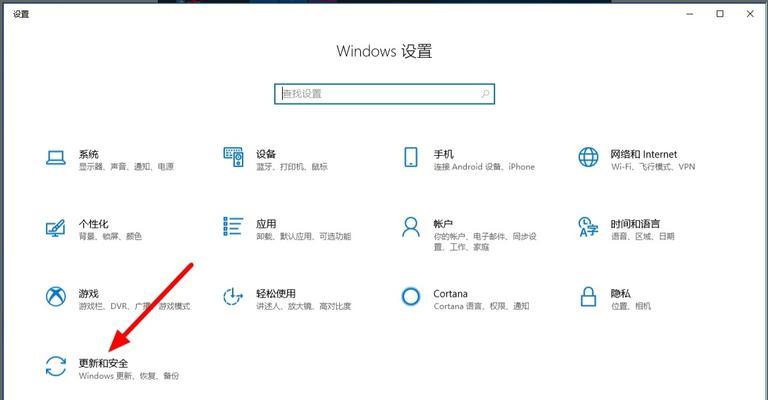Open the 手机 phone icon
The width and height of the screenshot is (768, 400).
tap(410, 157)
